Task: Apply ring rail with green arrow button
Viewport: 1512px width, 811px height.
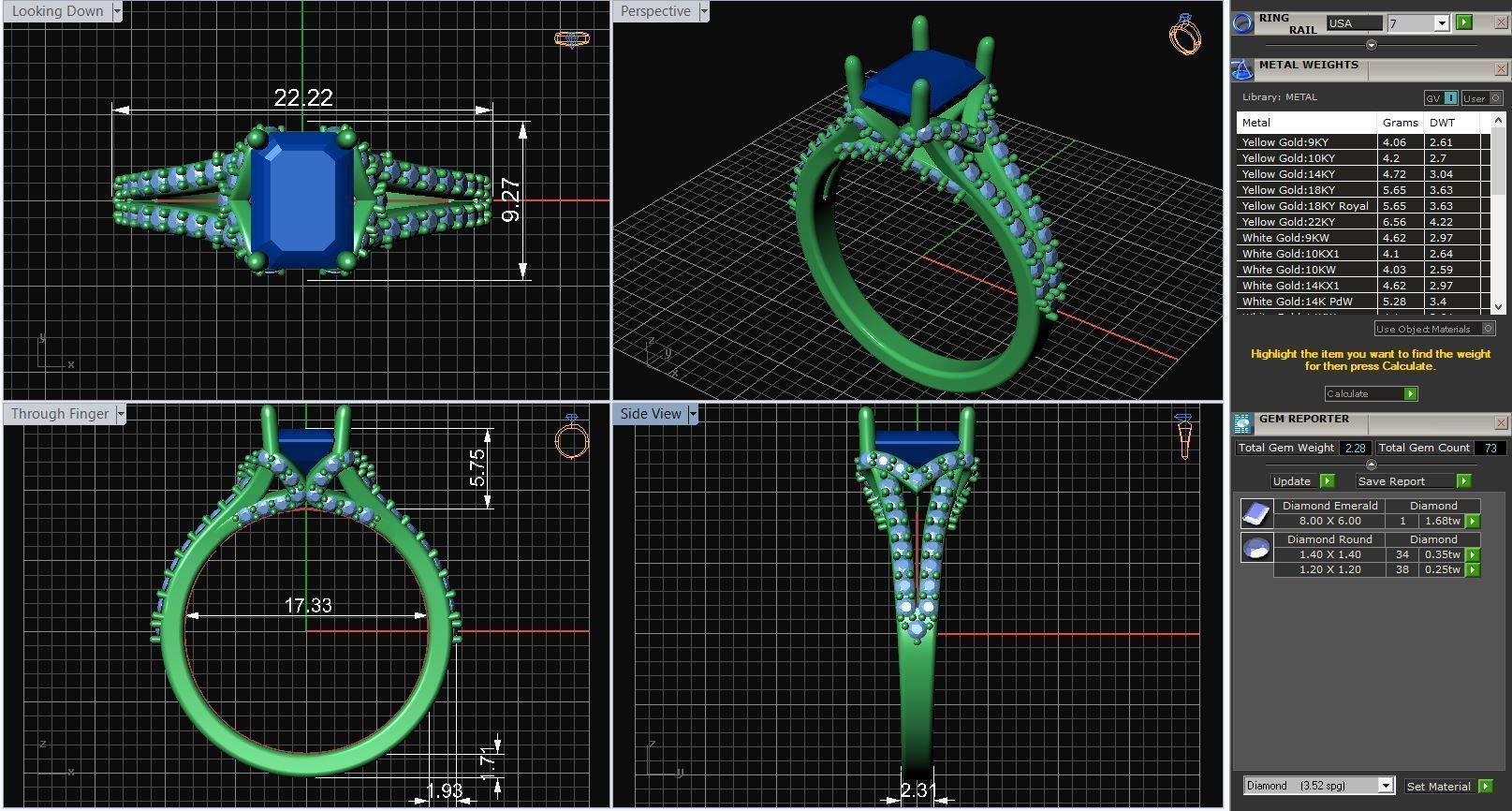Action: (x=1464, y=22)
